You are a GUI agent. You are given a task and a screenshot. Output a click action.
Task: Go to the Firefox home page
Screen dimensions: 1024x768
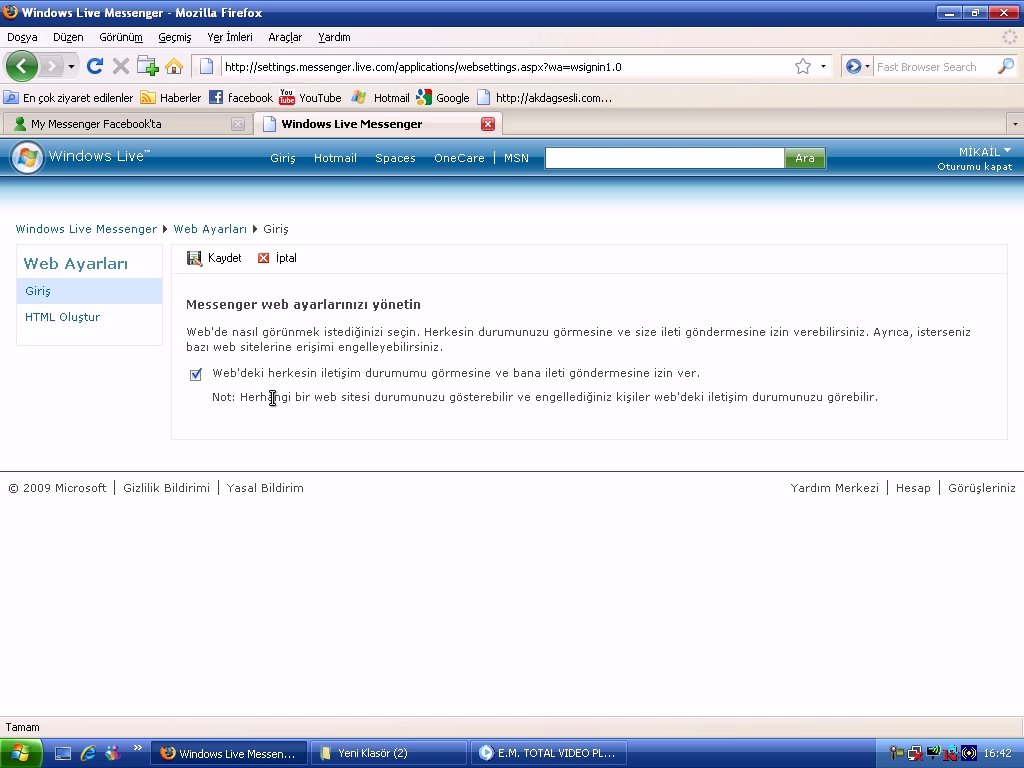(x=174, y=66)
